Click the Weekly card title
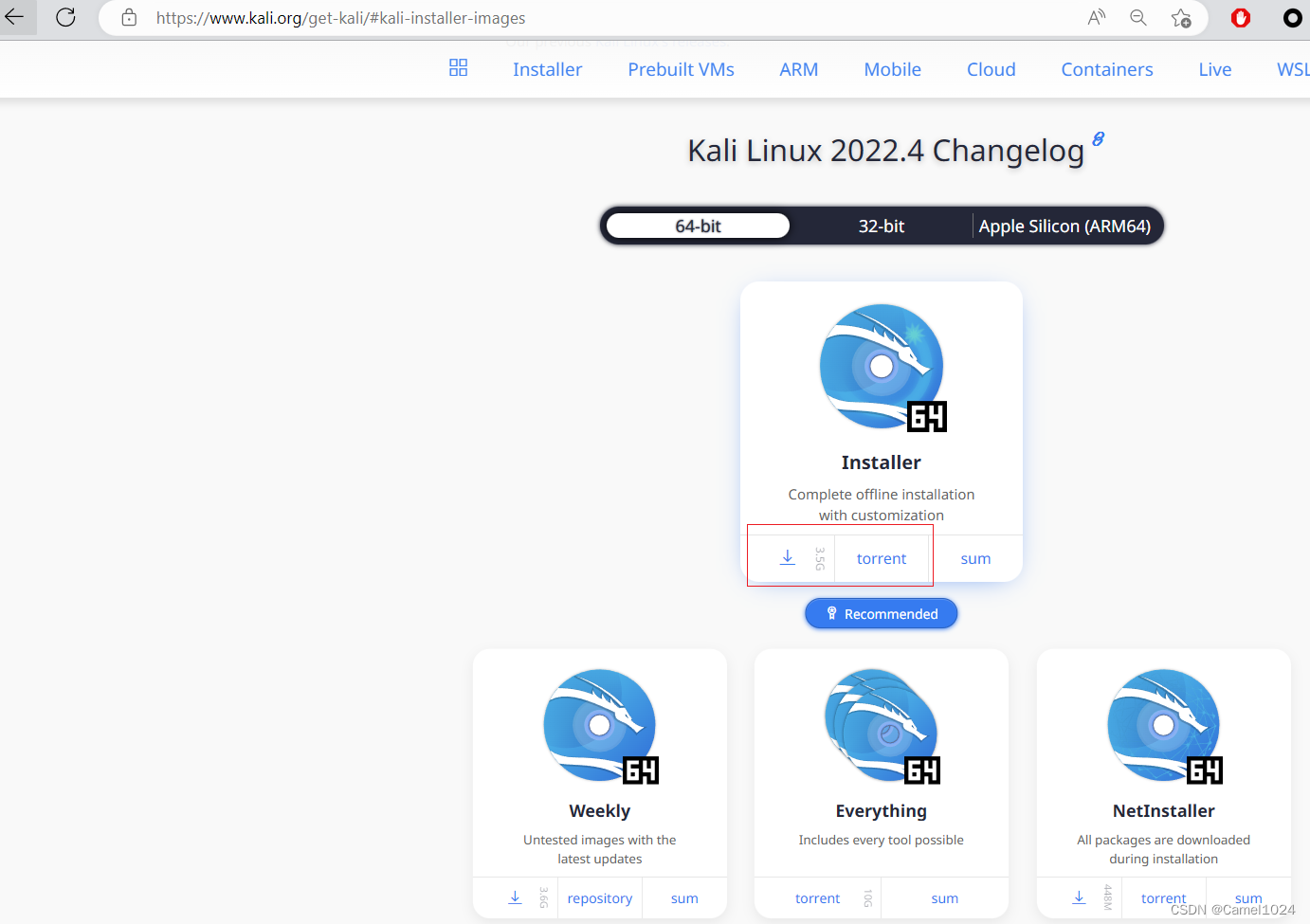1310x924 pixels. pos(599,810)
